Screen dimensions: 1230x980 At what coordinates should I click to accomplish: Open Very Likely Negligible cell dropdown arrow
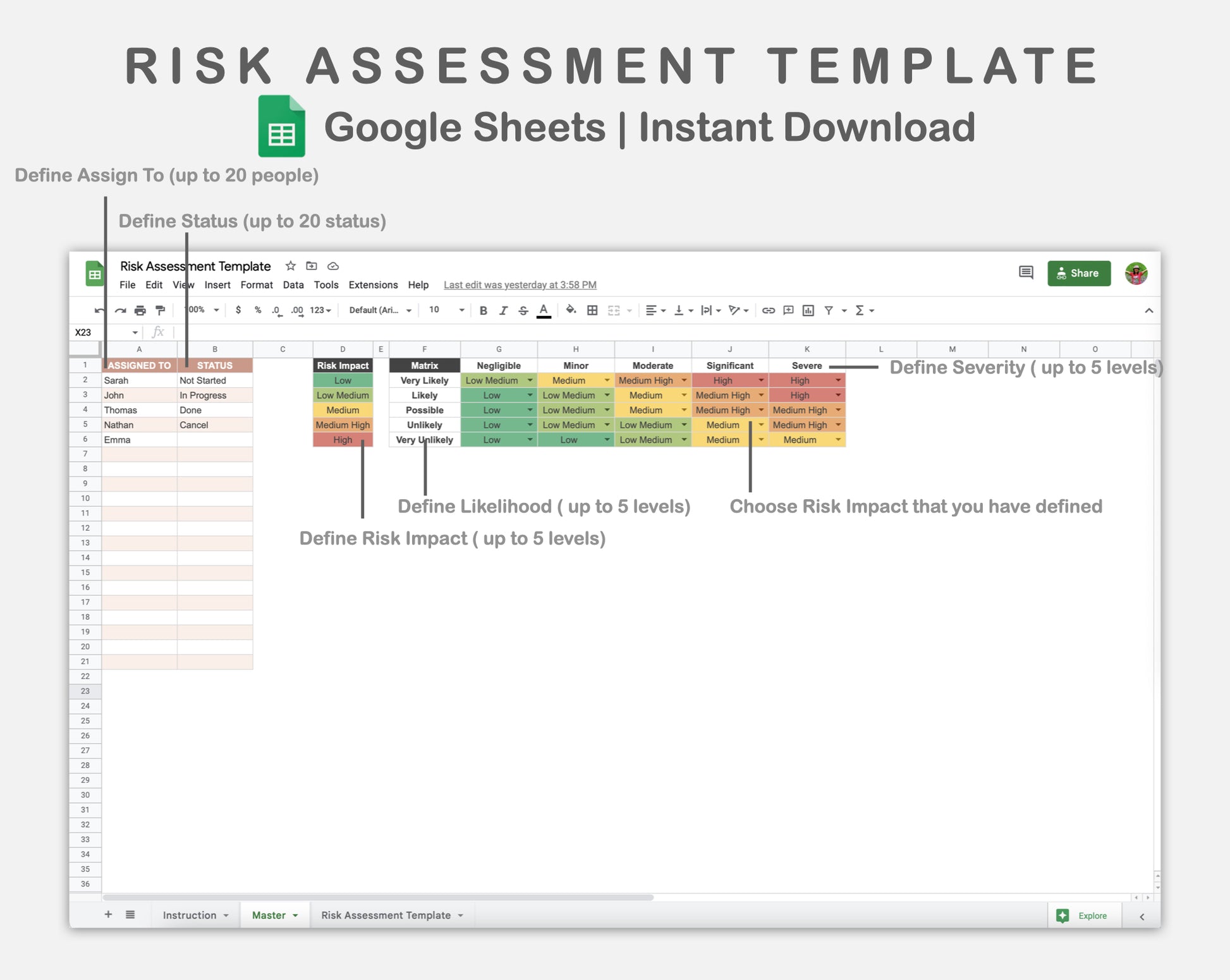coord(530,380)
